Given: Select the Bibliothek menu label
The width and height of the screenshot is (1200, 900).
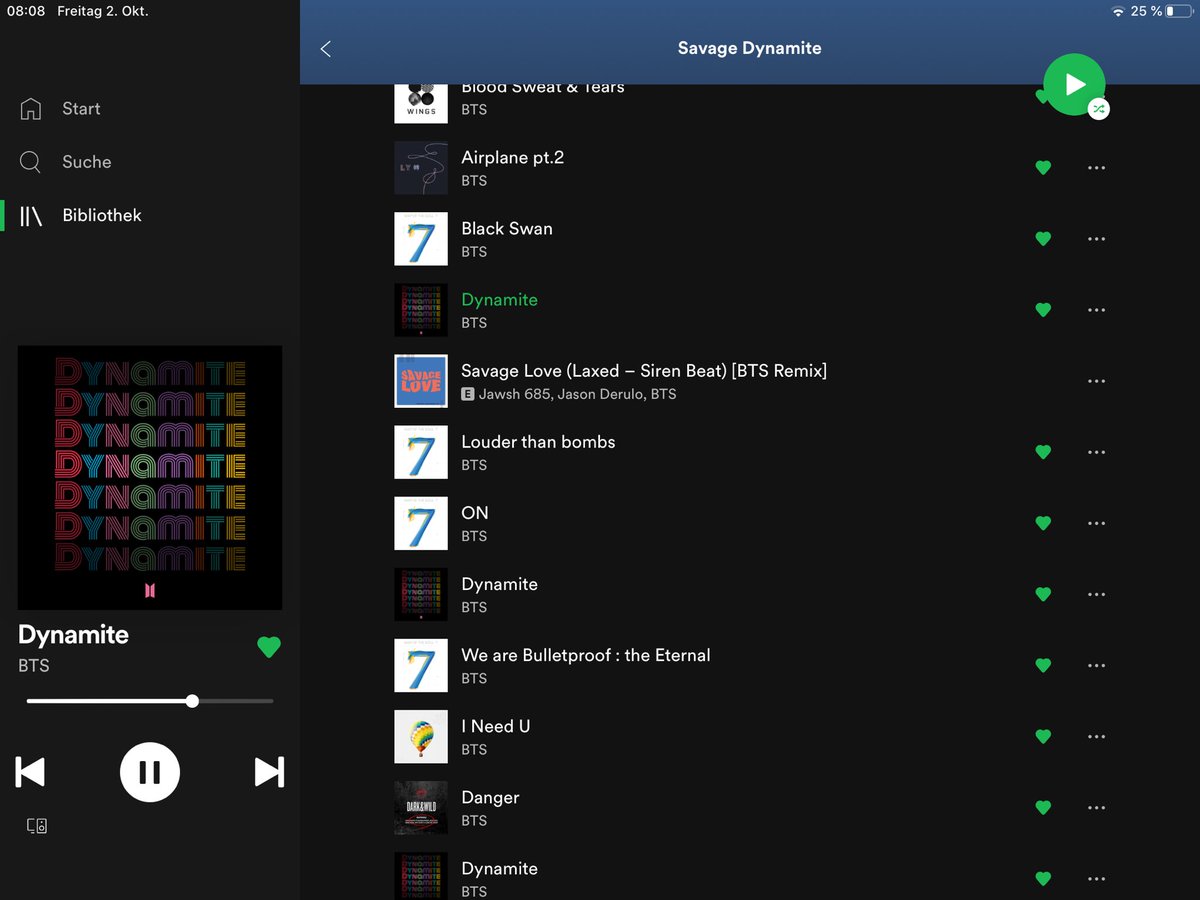Looking at the screenshot, I should pos(102,215).
